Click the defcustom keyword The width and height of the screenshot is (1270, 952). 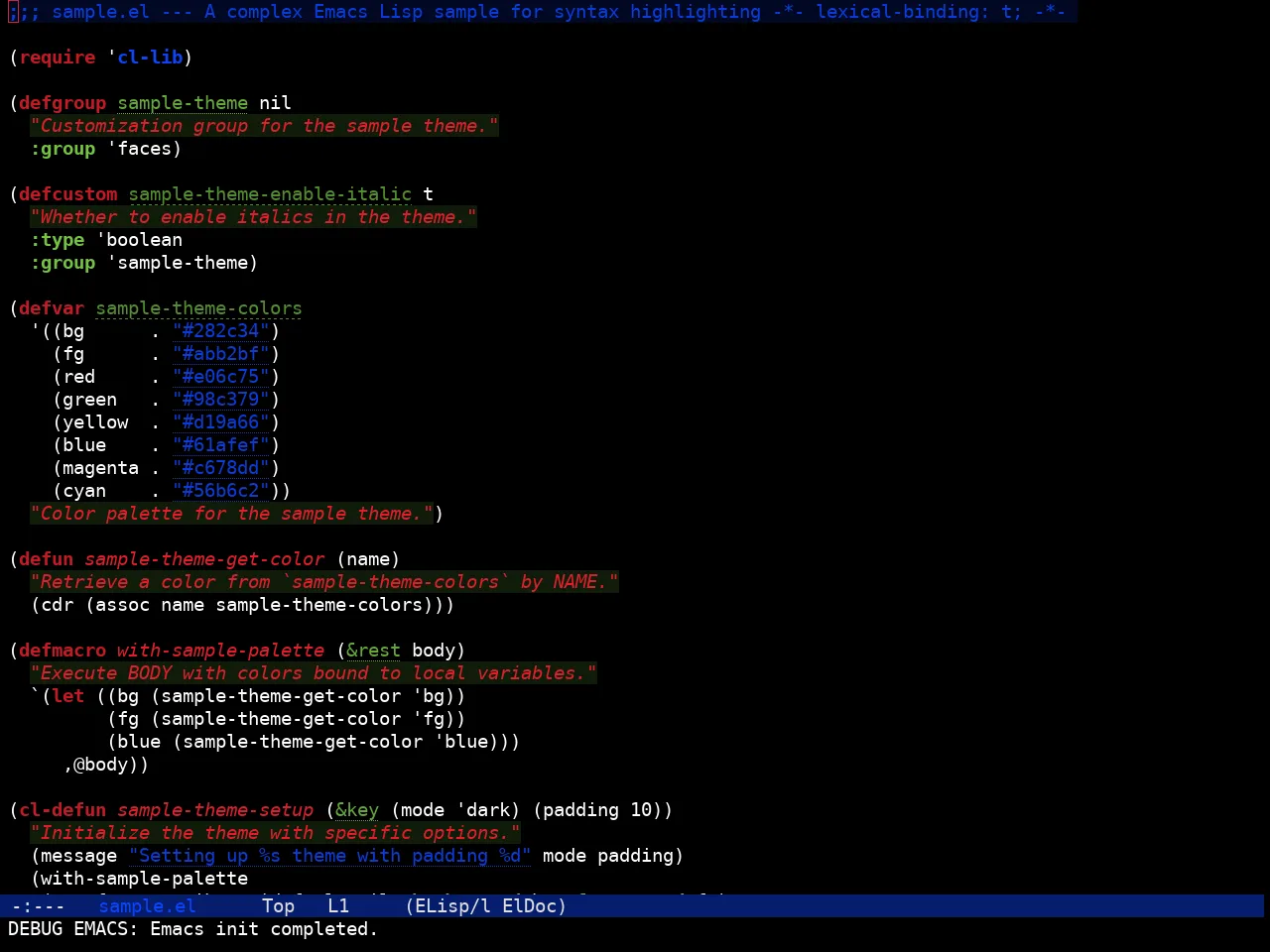(x=68, y=193)
